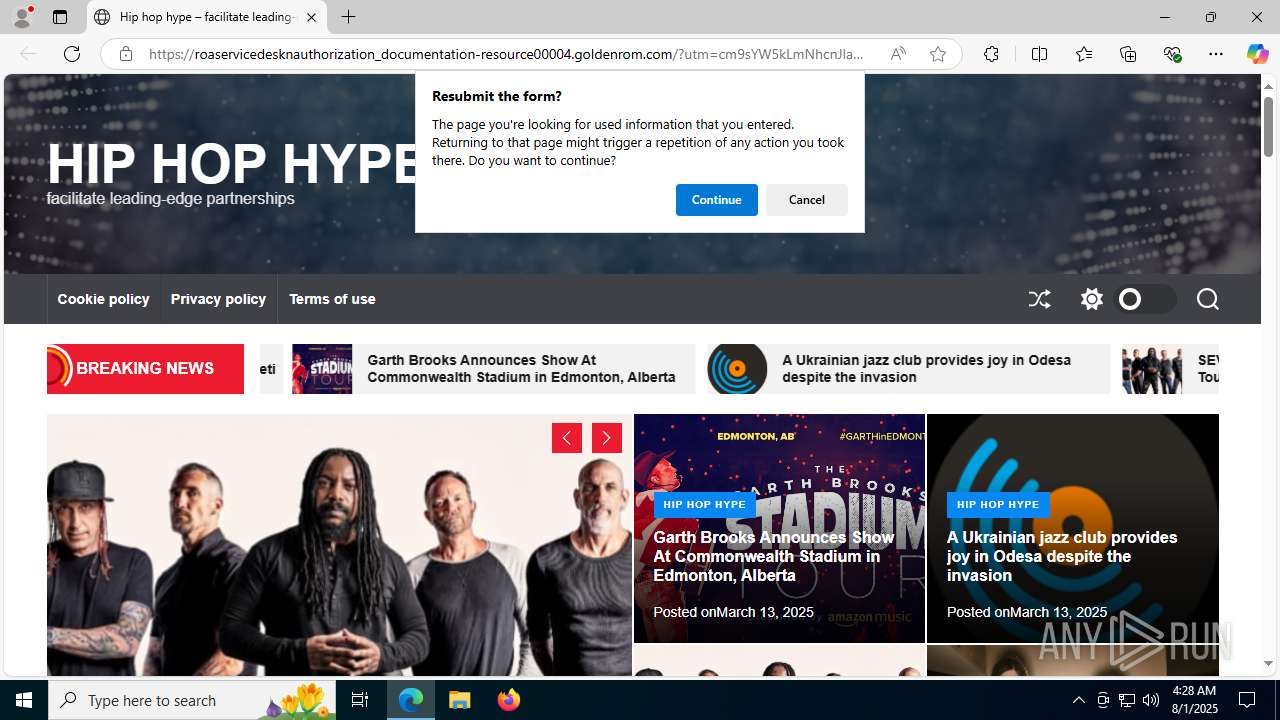Image resolution: width=1280 pixels, height=720 pixels.
Task: Open Settings and more ellipsis menu
Action: coord(1216,54)
